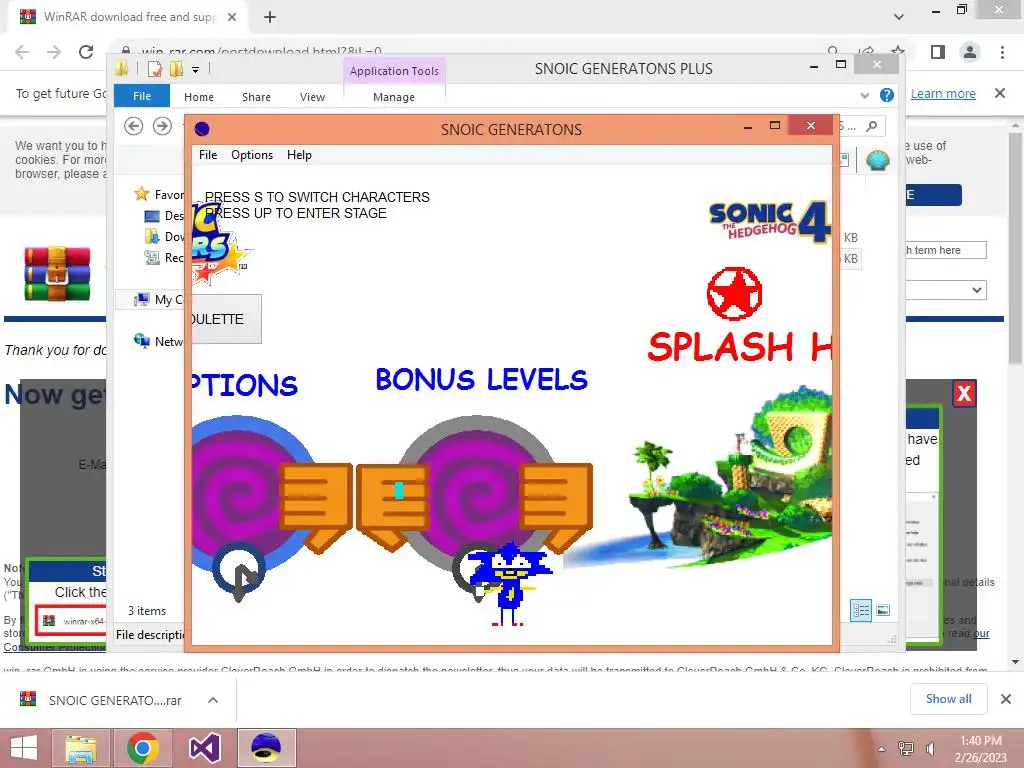Open File Explorer from taskbar

(x=81, y=748)
